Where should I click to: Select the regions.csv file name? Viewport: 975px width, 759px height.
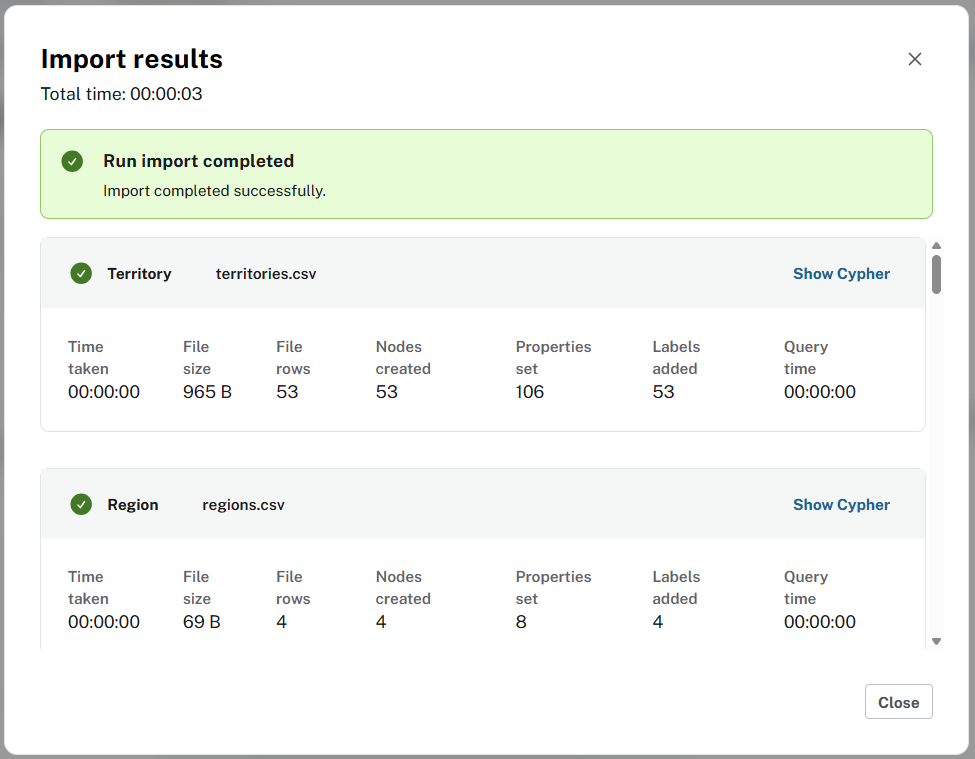(243, 504)
